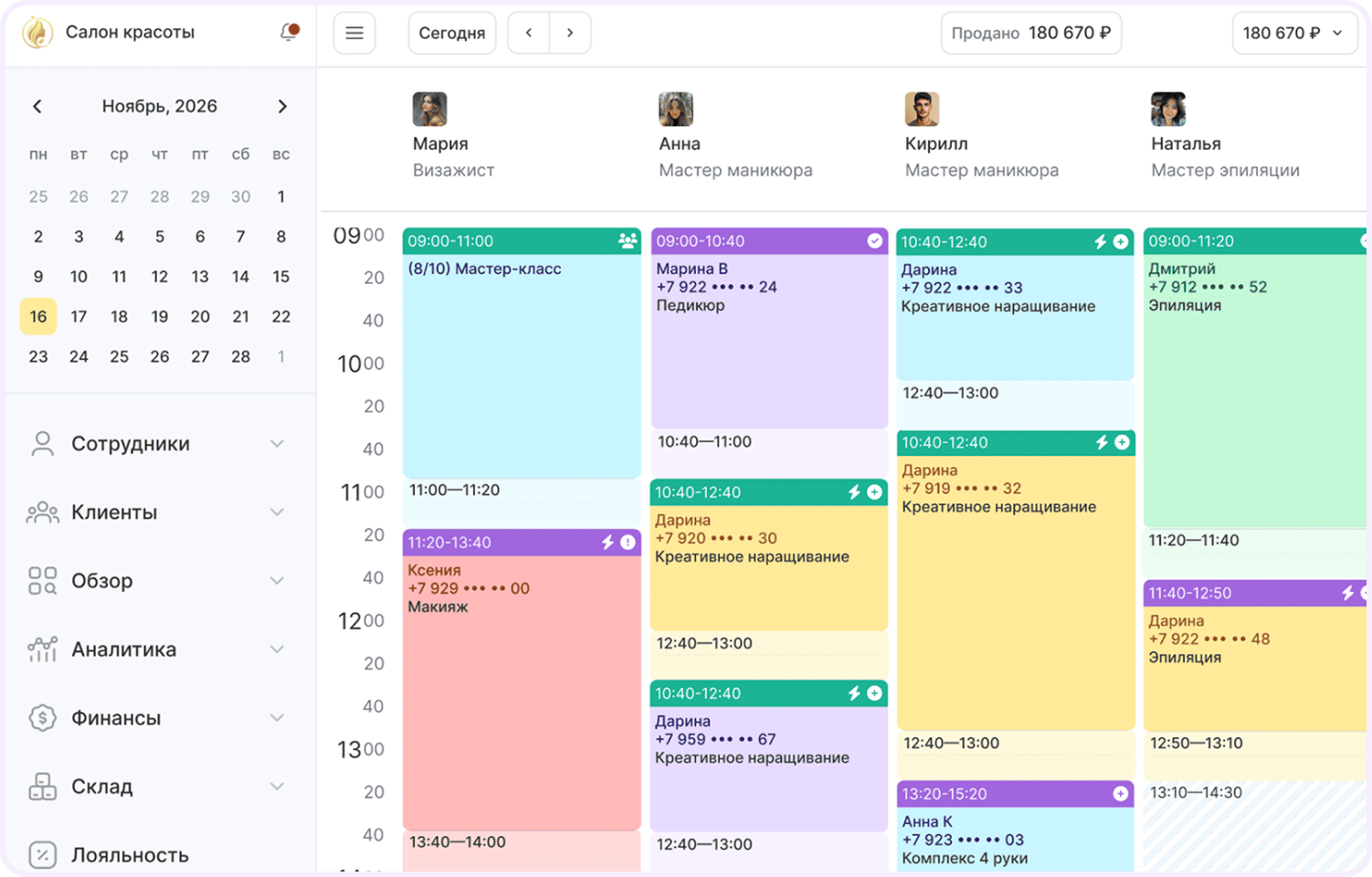Expand the Клиенты section chevron
This screenshot has width=1372, height=877.
277,512
